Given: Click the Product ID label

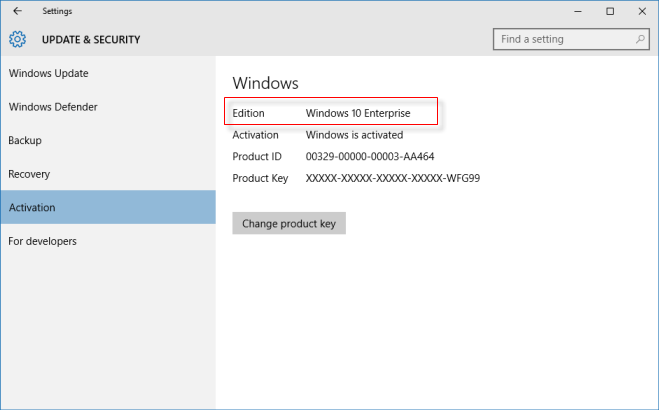Looking at the screenshot, I should click(257, 156).
